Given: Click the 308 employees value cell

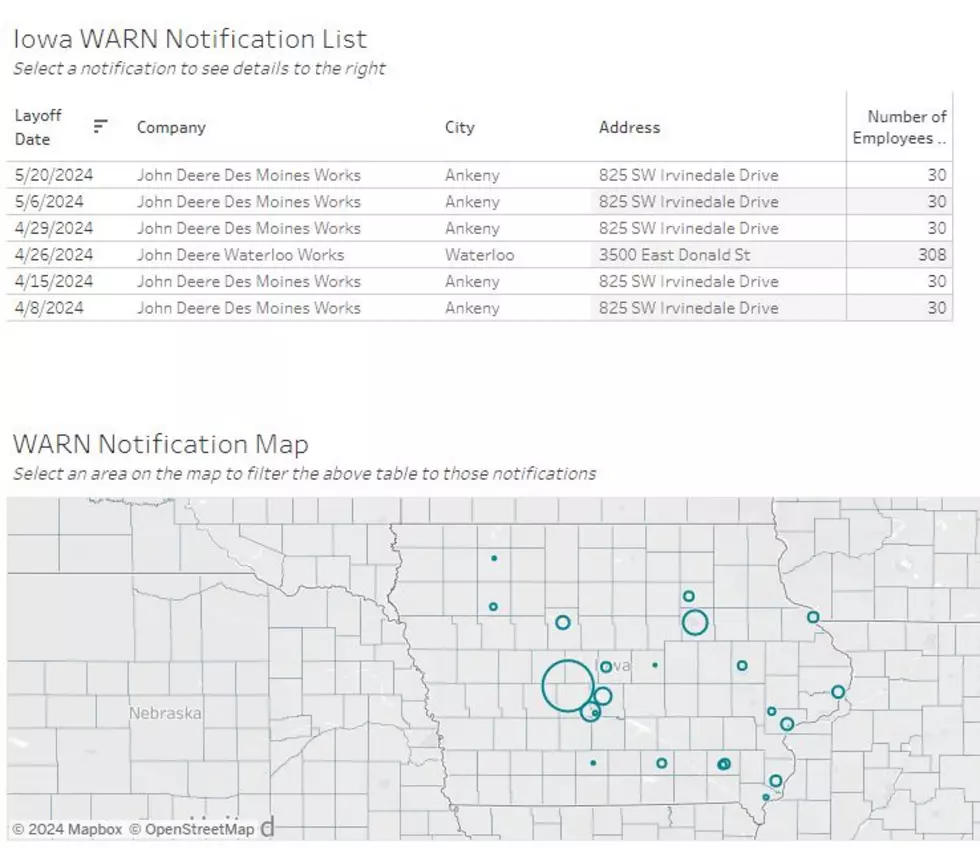Looking at the screenshot, I should [932, 255].
